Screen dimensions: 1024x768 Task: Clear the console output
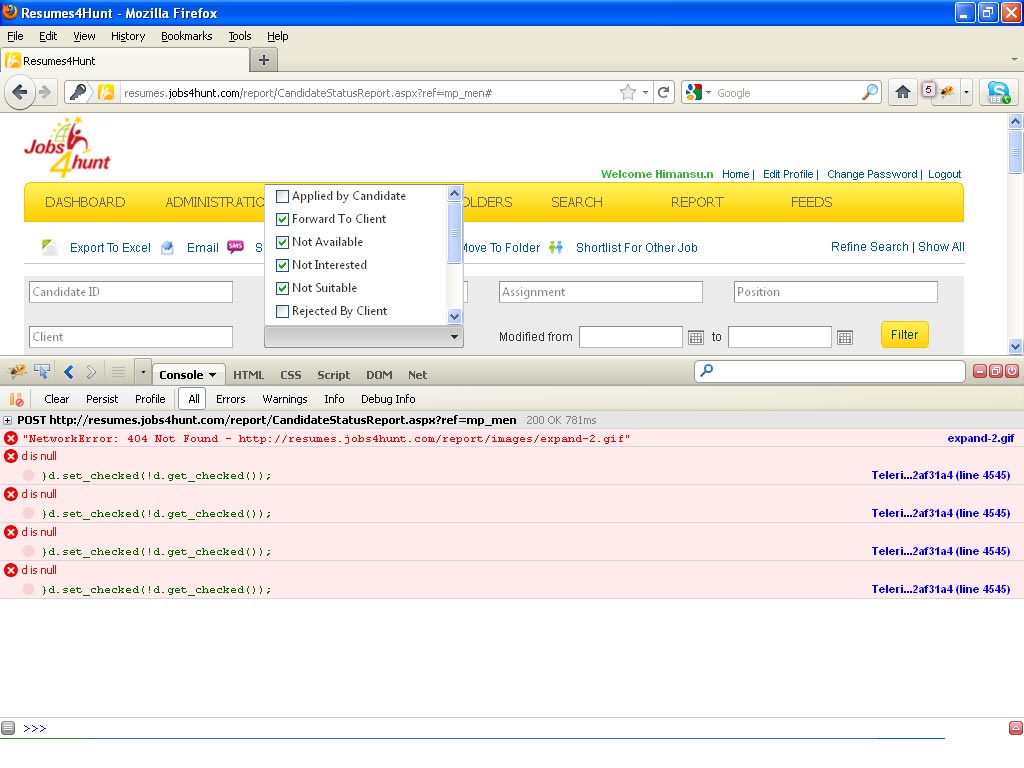(56, 399)
